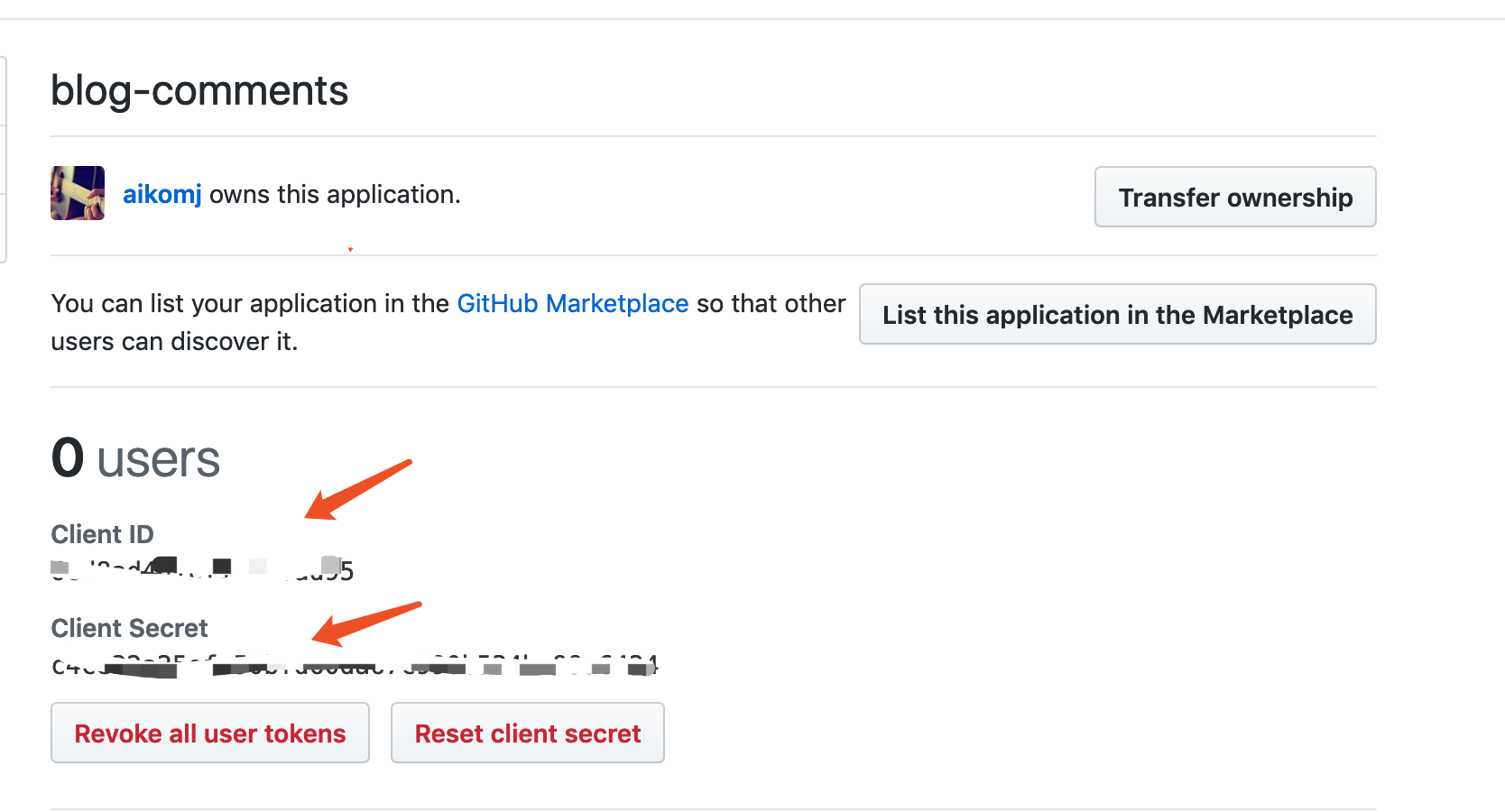1505x812 pixels.
Task: Click the red arrow pointing at Client ID
Action: (x=357, y=491)
